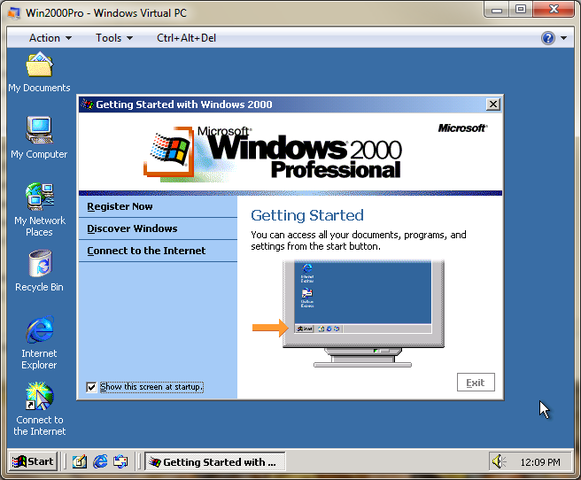Select the Connect to the Internet shortcut
The image size is (581, 480).
(40, 409)
